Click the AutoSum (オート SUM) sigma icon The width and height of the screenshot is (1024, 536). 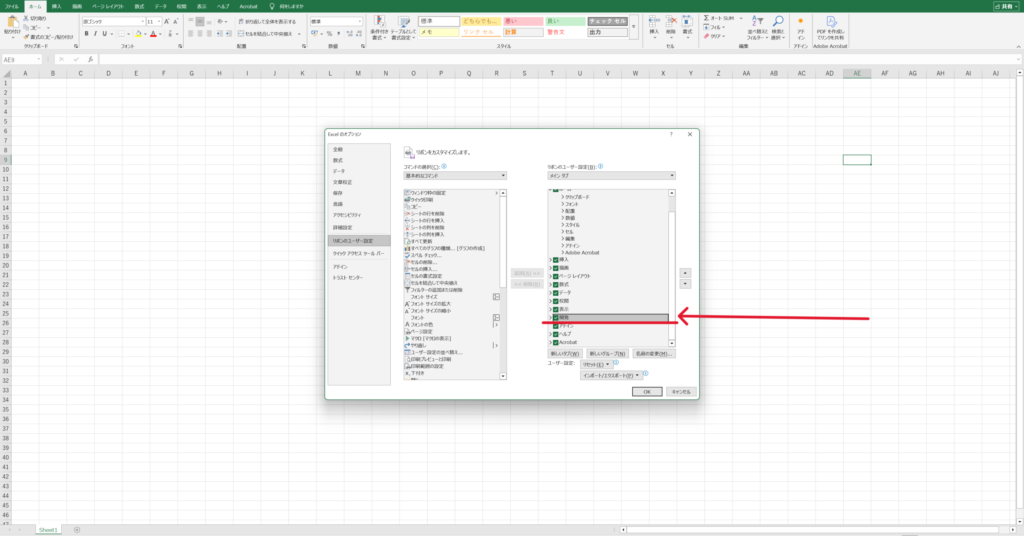pyautogui.click(x=707, y=17)
